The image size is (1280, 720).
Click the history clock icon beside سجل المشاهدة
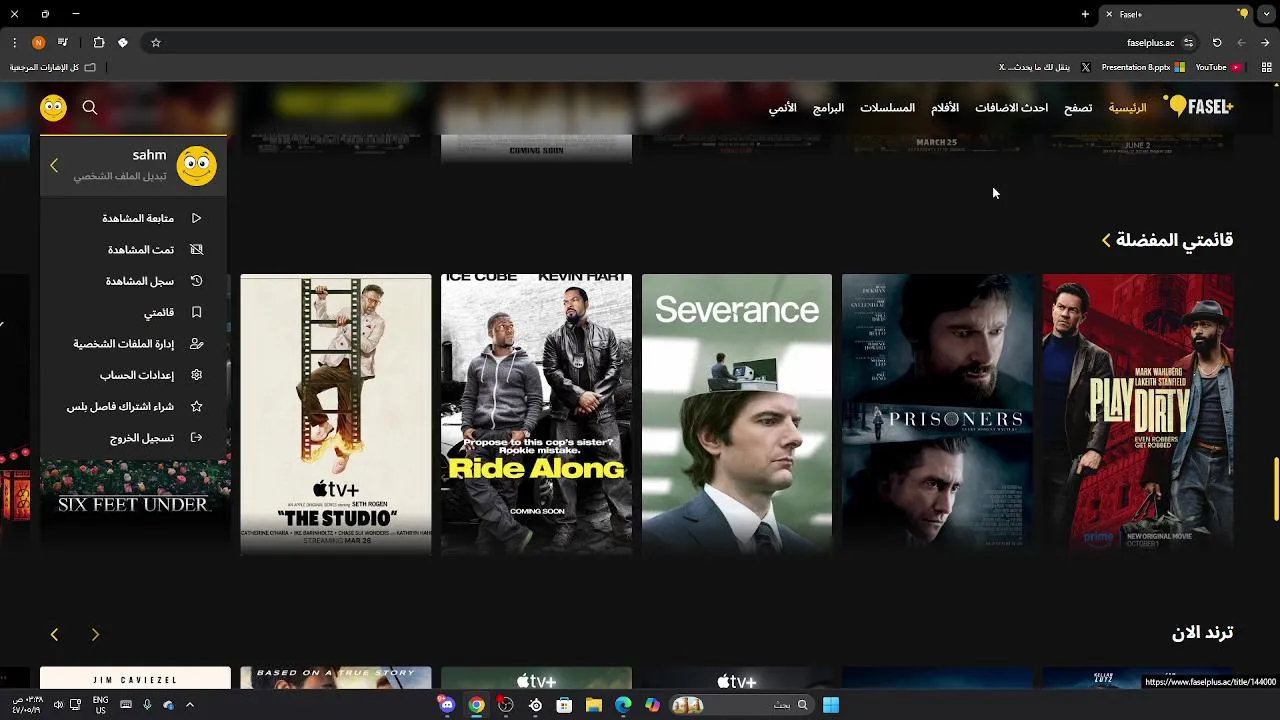(196, 281)
